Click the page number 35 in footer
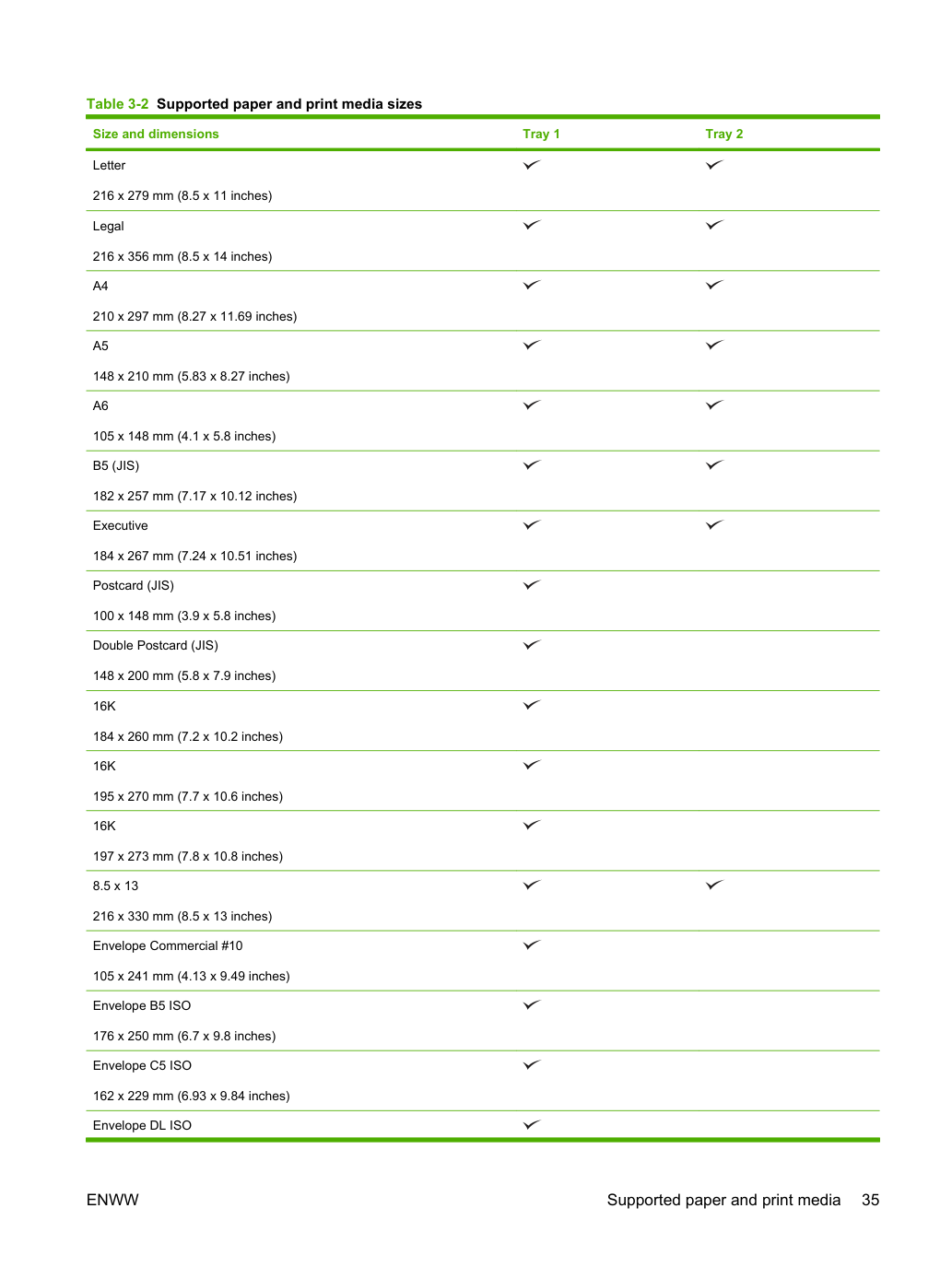The image size is (952, 1267). coord(871,1200)
